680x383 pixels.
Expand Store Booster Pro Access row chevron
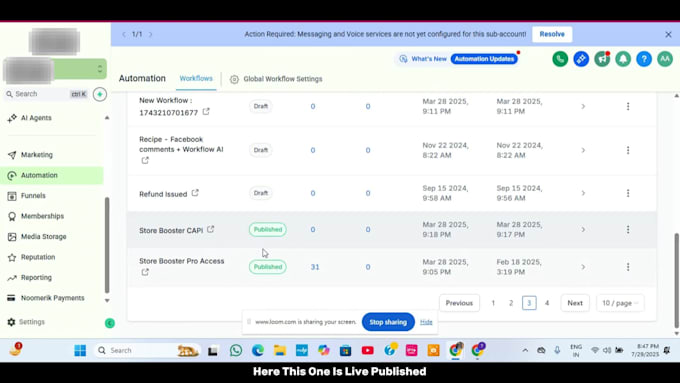[x=583, y=267]
